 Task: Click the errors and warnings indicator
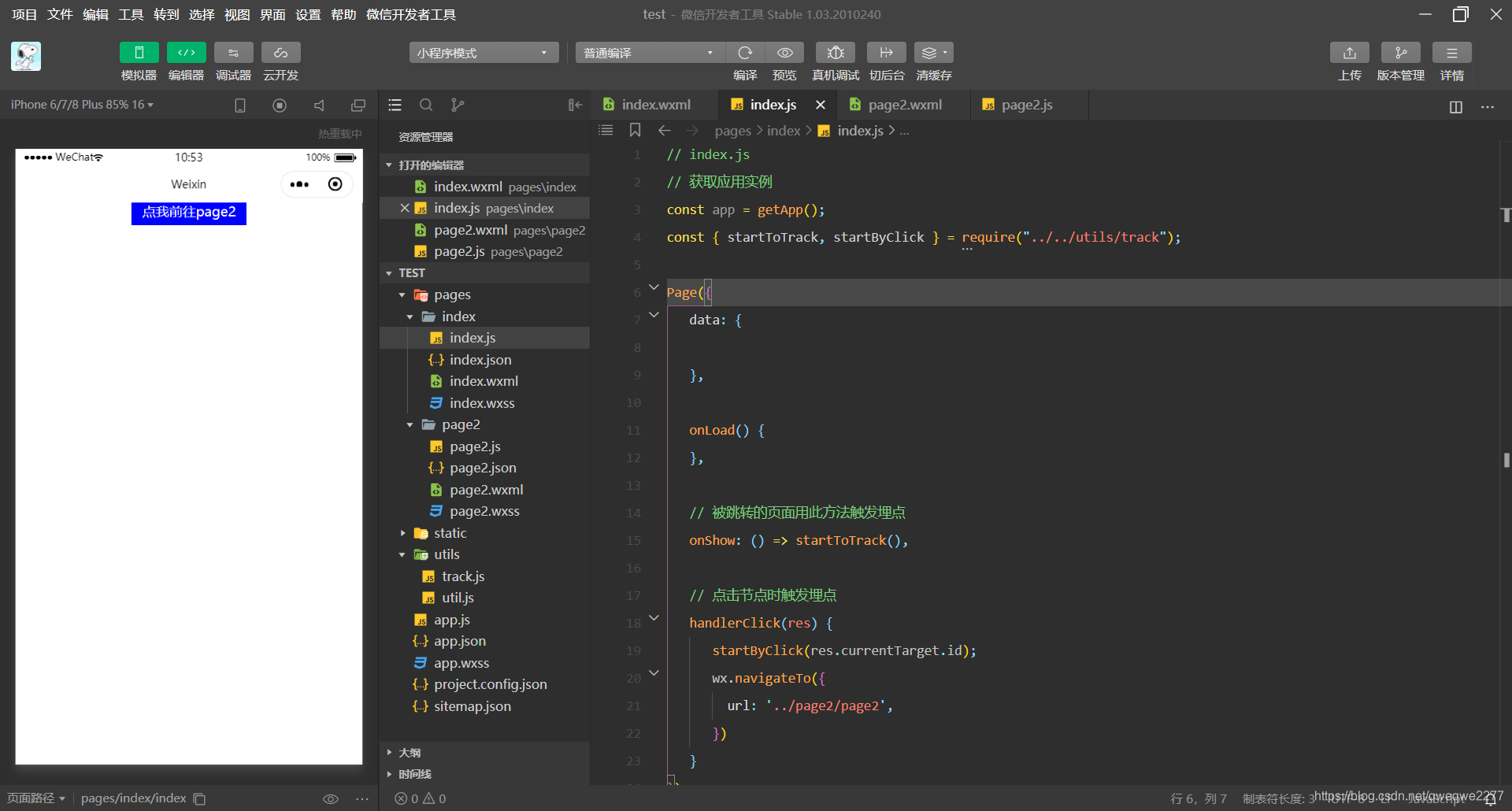coord(421,798)
